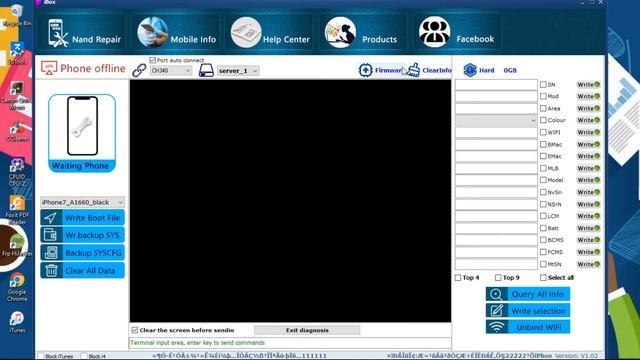
Task: Toggle Clear the screen before sending checkbox
Action: [135, 330]
